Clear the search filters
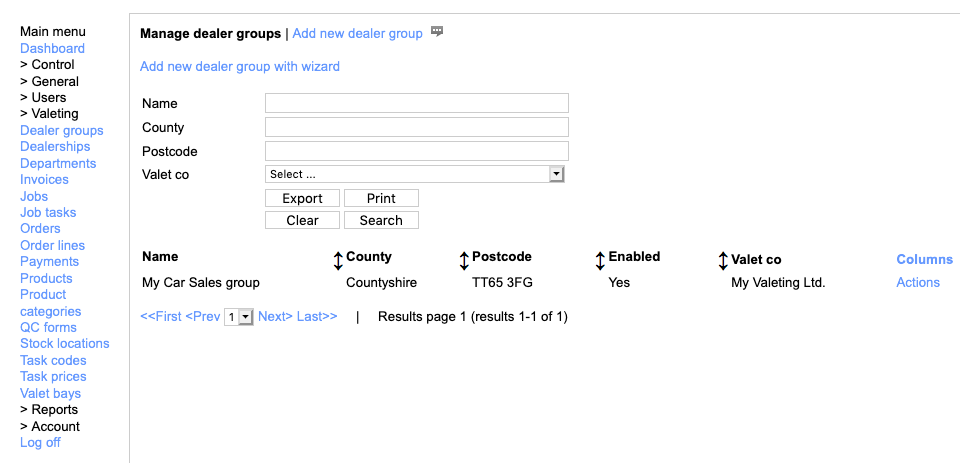This screenshot has width=972, height=463. point(302,220)
